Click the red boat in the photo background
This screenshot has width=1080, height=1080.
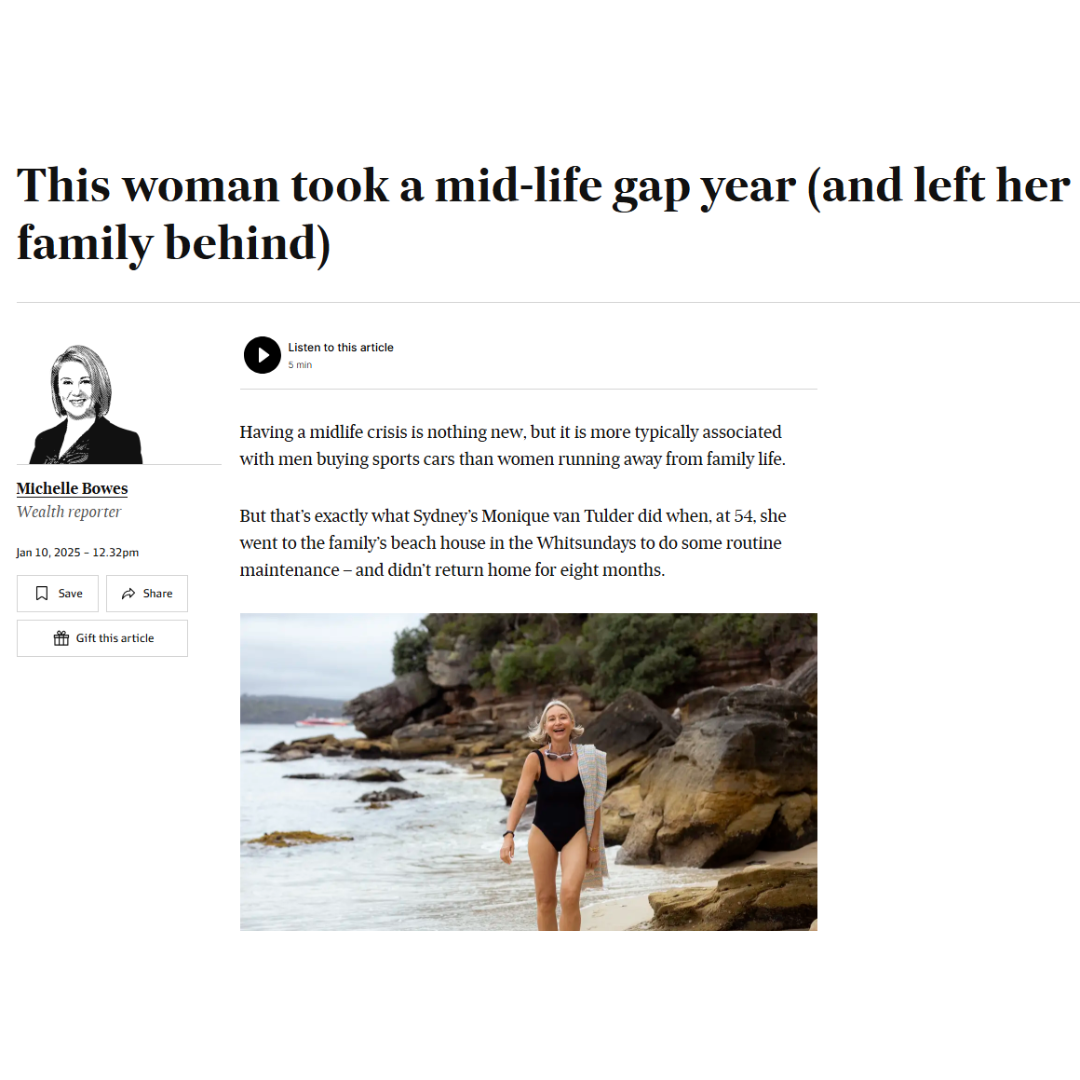(x=322, y=720)
